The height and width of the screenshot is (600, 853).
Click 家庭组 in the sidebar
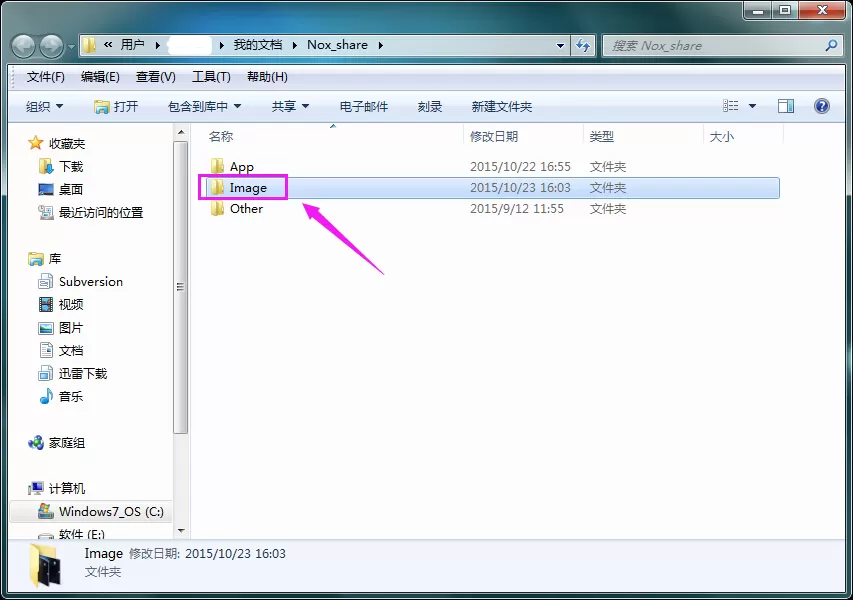[x=57, y=443]
